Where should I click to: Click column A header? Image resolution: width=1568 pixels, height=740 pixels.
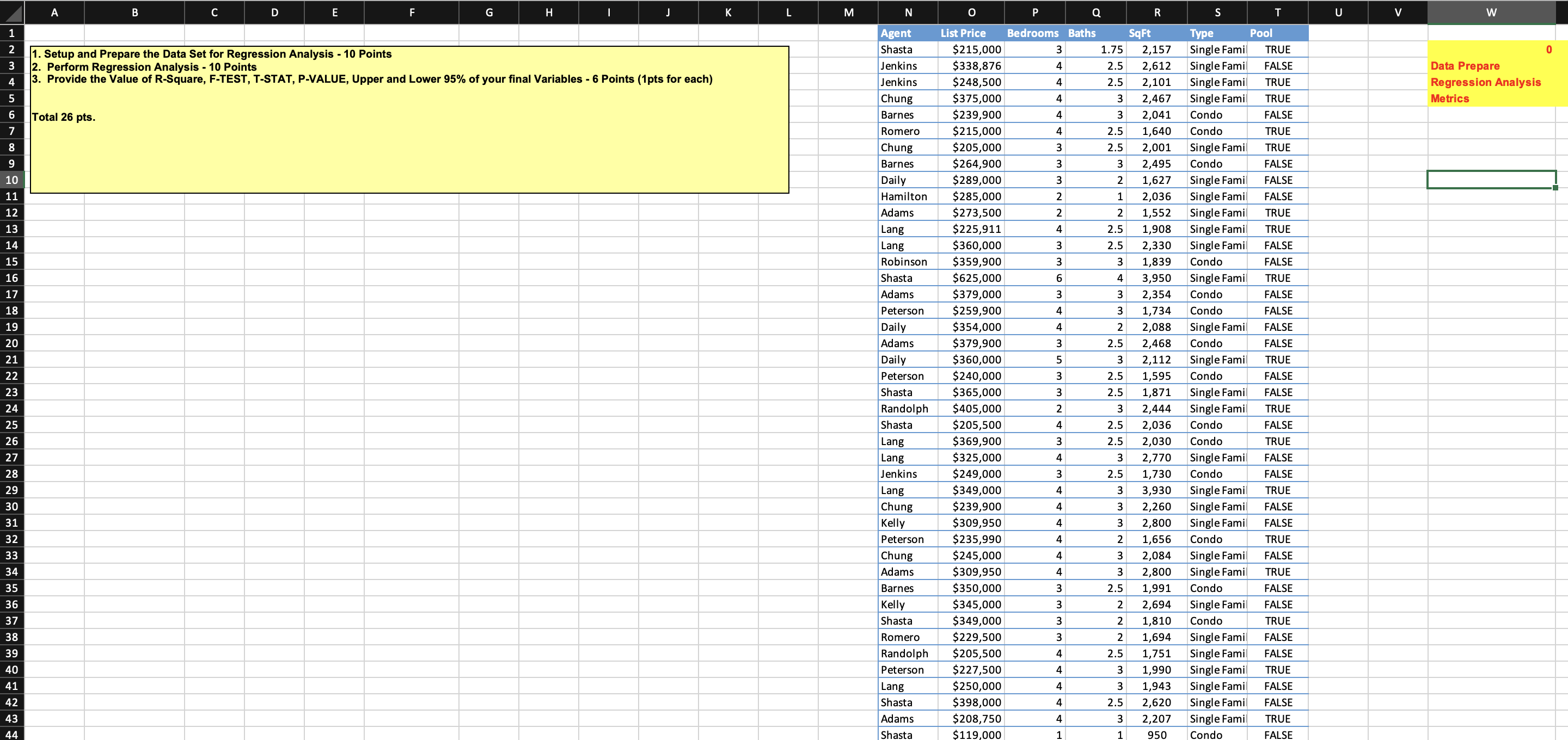[x=54, y=12]
